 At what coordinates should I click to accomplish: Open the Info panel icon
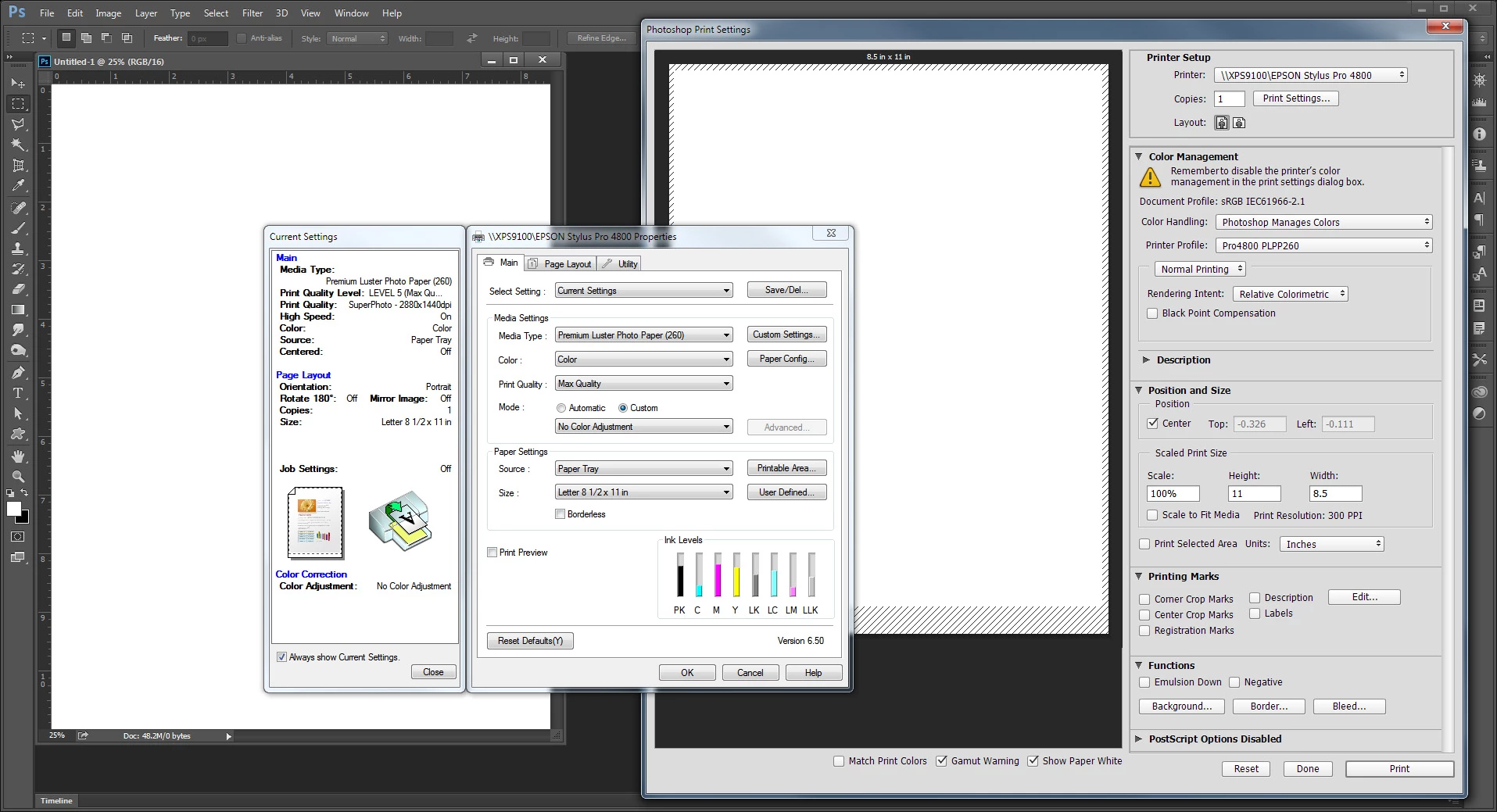(x=1479, y=134)
